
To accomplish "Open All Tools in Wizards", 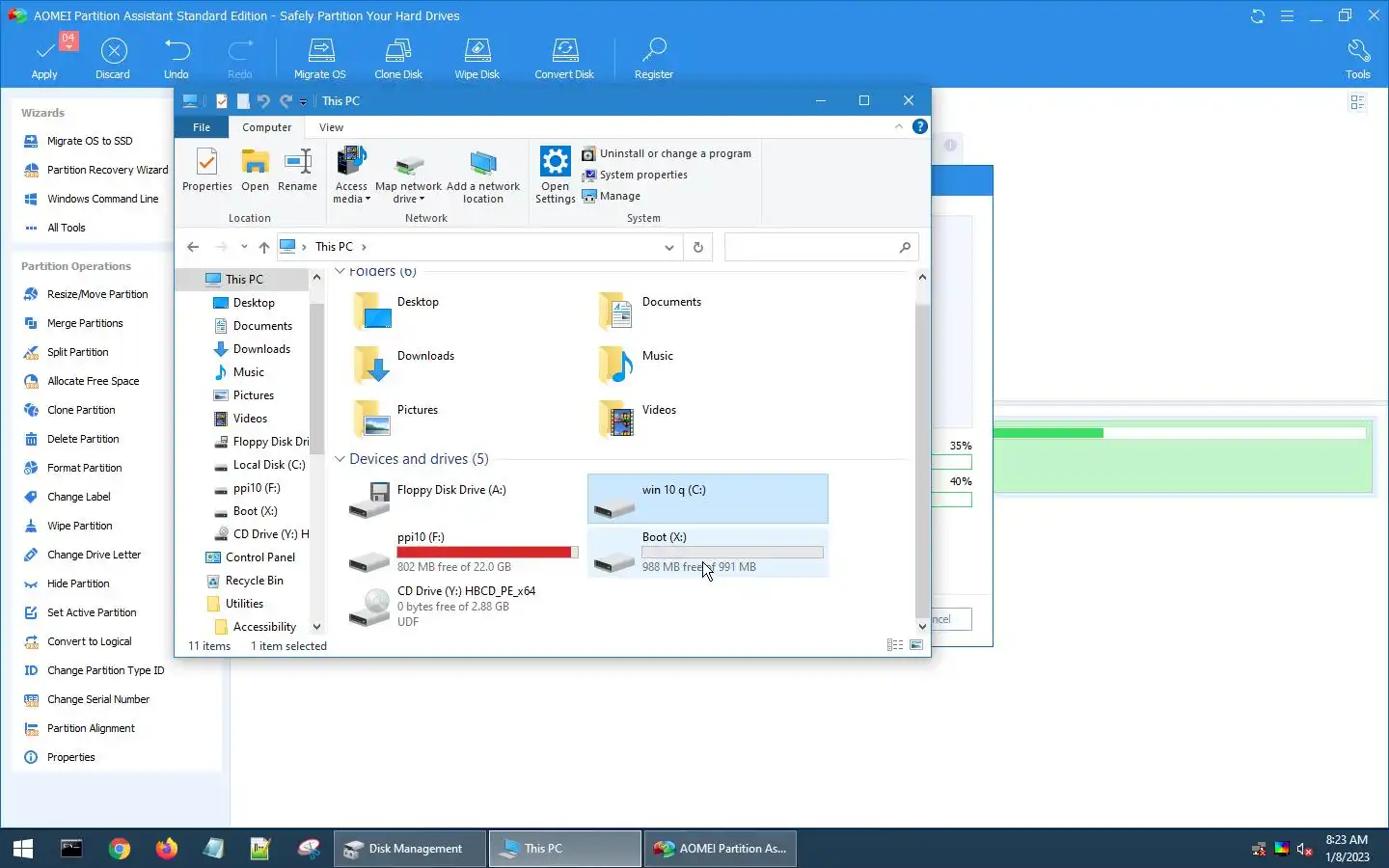I will click(x=55, y=228).
